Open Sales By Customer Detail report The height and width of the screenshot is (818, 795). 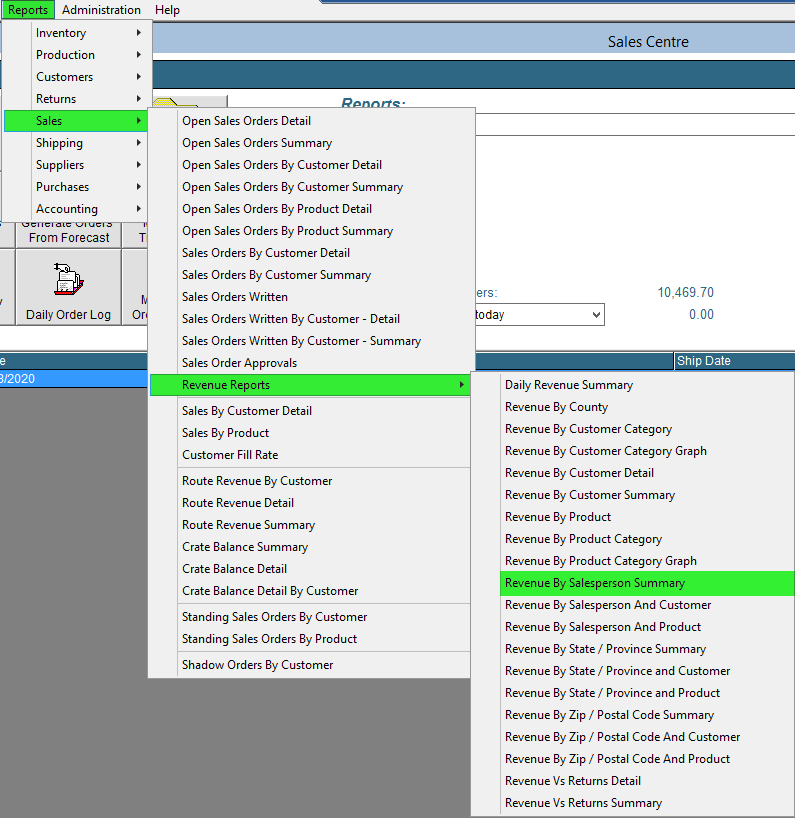click(x=310, y=411)
